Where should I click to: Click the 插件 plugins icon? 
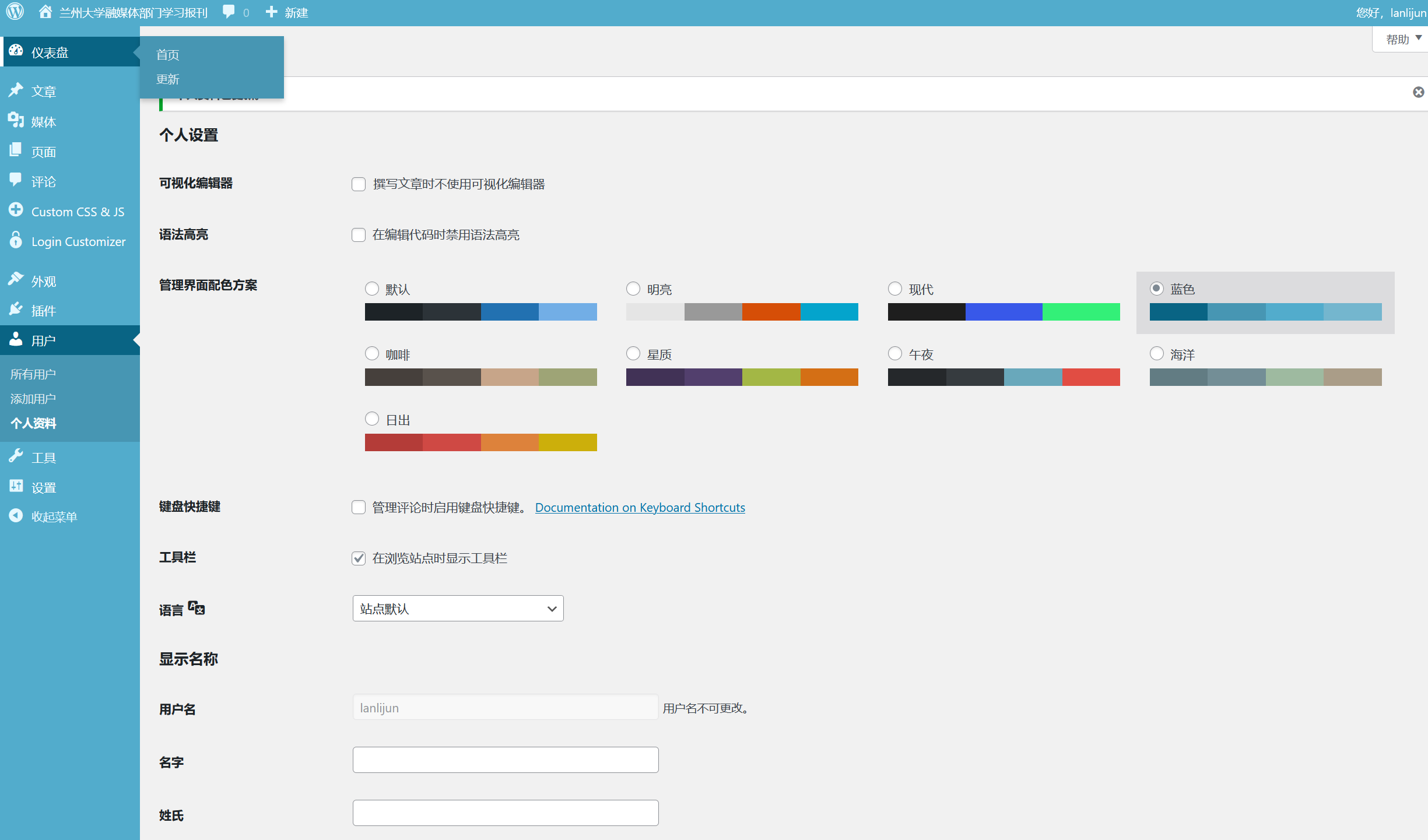[16, 310]
